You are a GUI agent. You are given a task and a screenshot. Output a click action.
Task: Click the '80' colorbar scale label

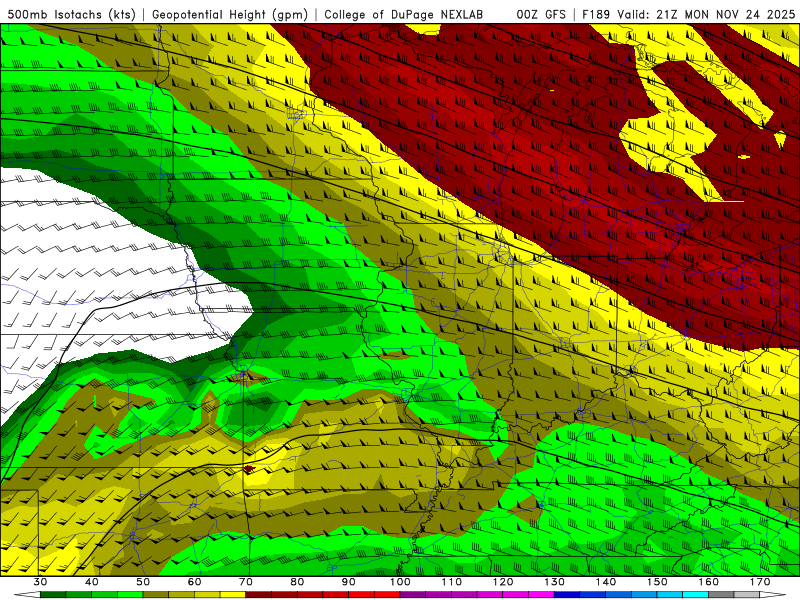coord(297,582)
